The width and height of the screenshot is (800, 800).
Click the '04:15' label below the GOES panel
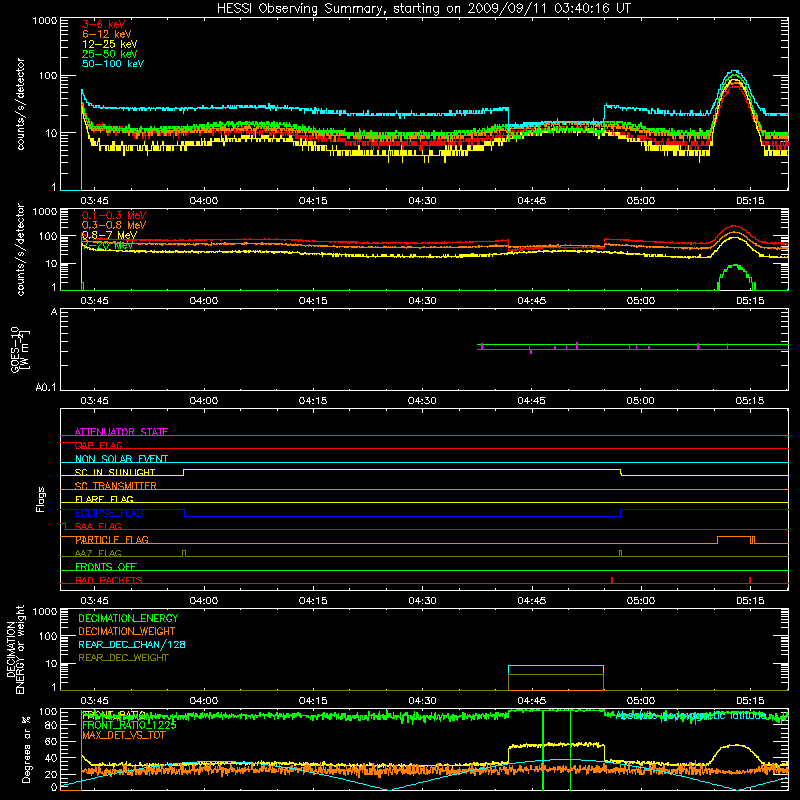pos(313,401)
